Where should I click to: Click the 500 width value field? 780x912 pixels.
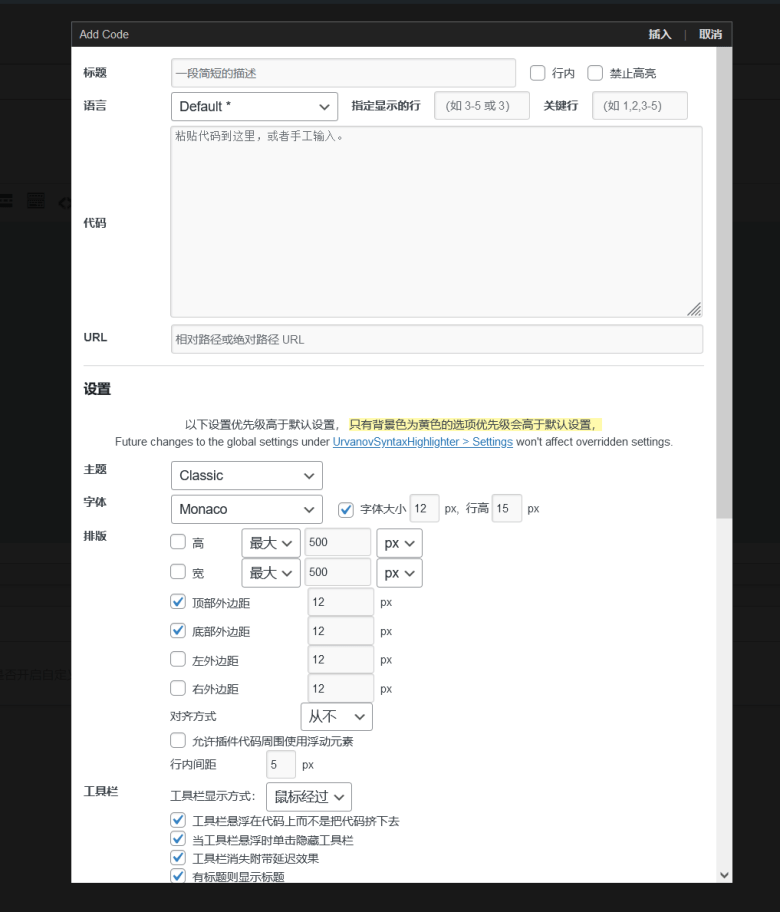point(337,572)
